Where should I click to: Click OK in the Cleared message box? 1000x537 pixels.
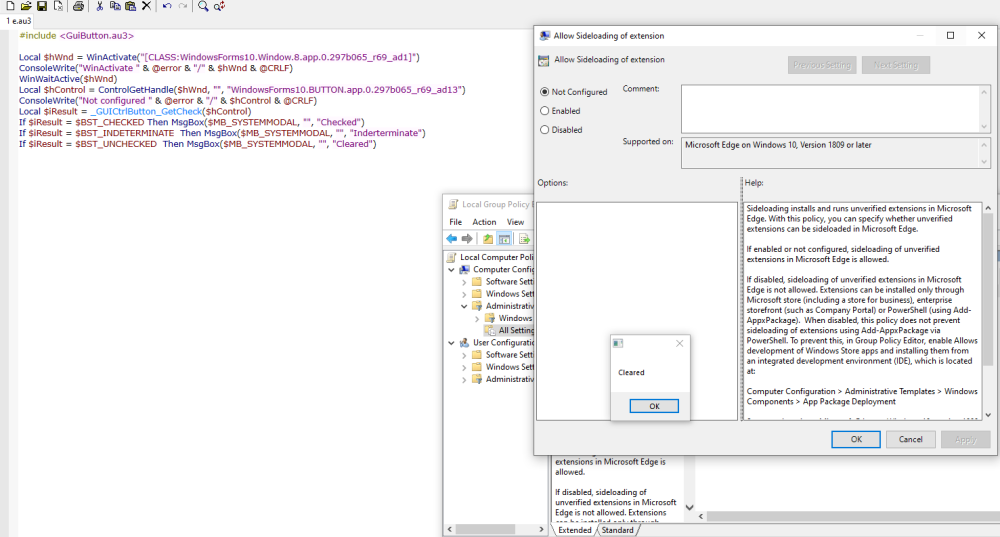tap(654, 406)
